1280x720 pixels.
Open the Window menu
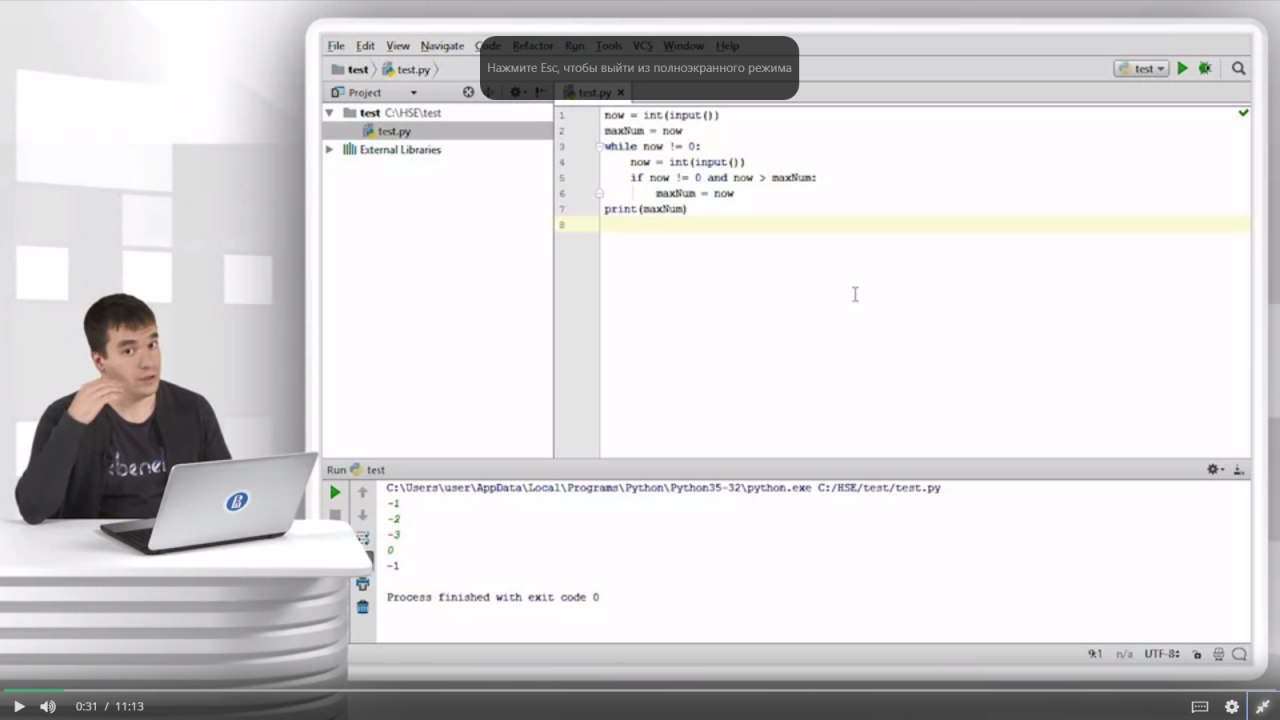(x=684, y=46)
